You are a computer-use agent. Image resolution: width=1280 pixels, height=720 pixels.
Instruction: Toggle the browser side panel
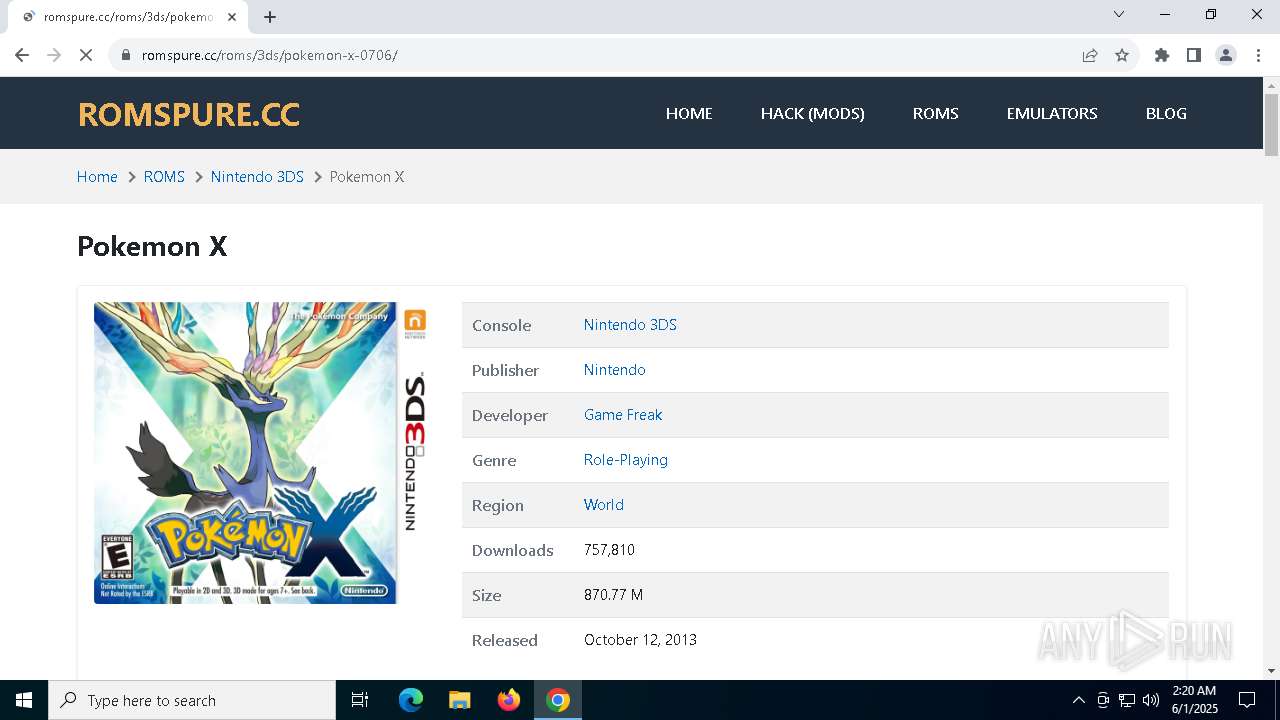click(1194, 55)
